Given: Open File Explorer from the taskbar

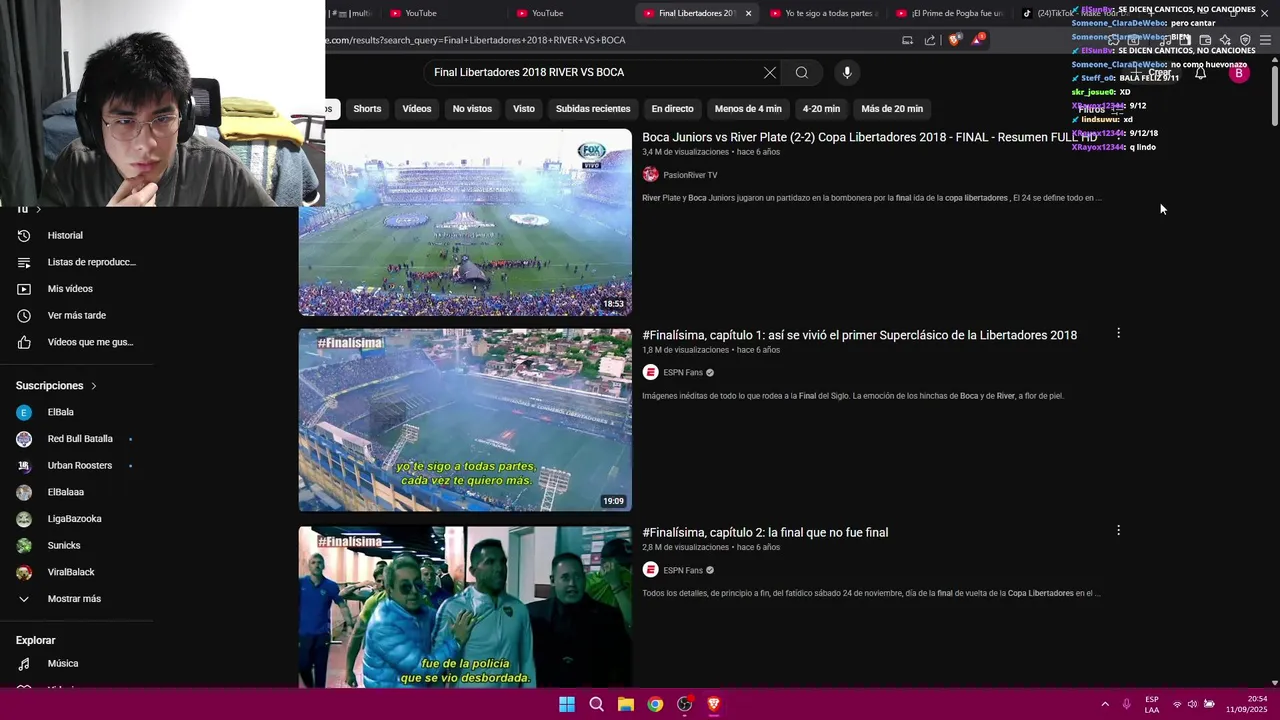Looking at the screenshot, I should [625, 704].
